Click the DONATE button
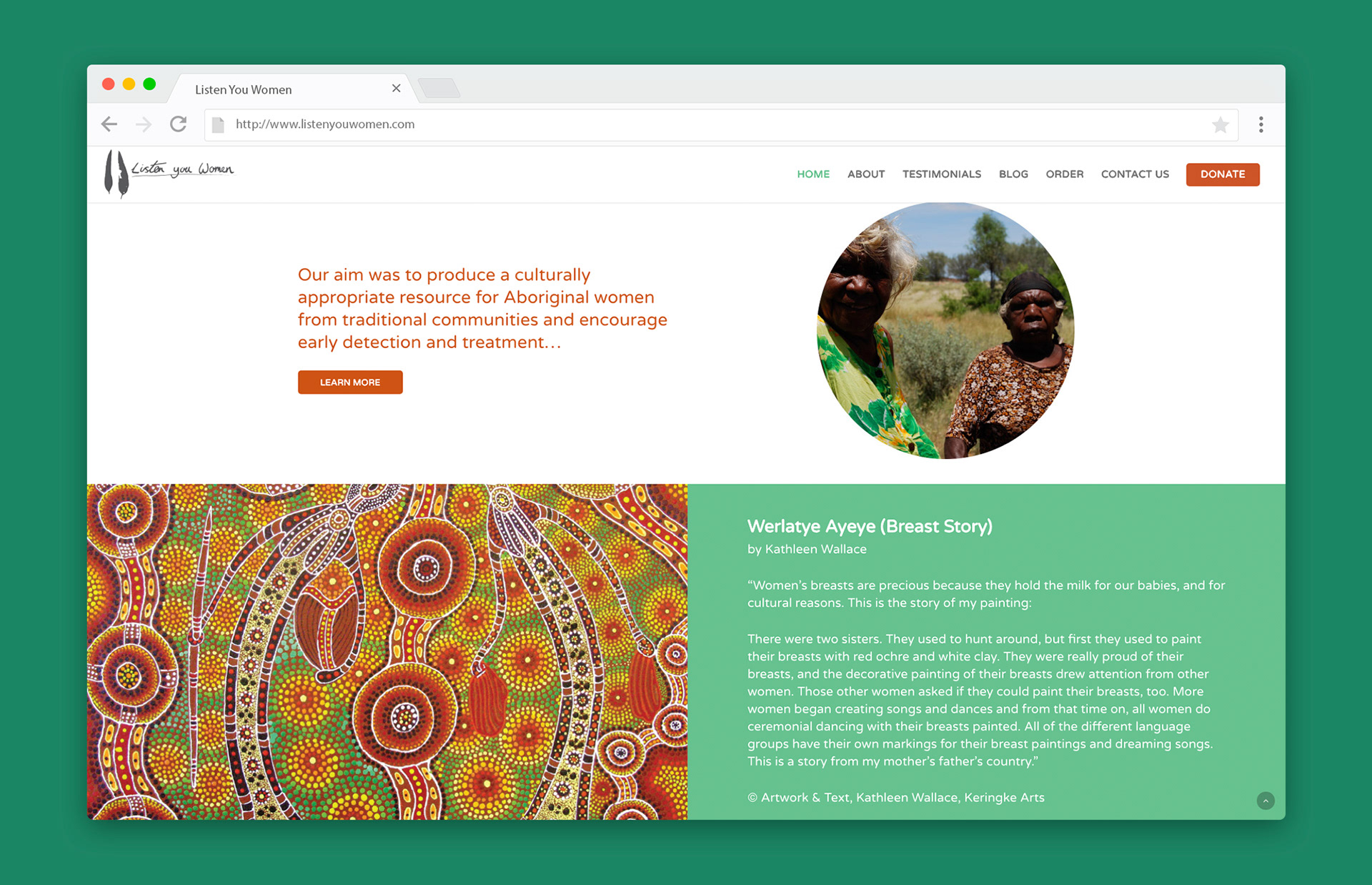The height and width of the screenshot is (885, 1372). pos(1223,174)
